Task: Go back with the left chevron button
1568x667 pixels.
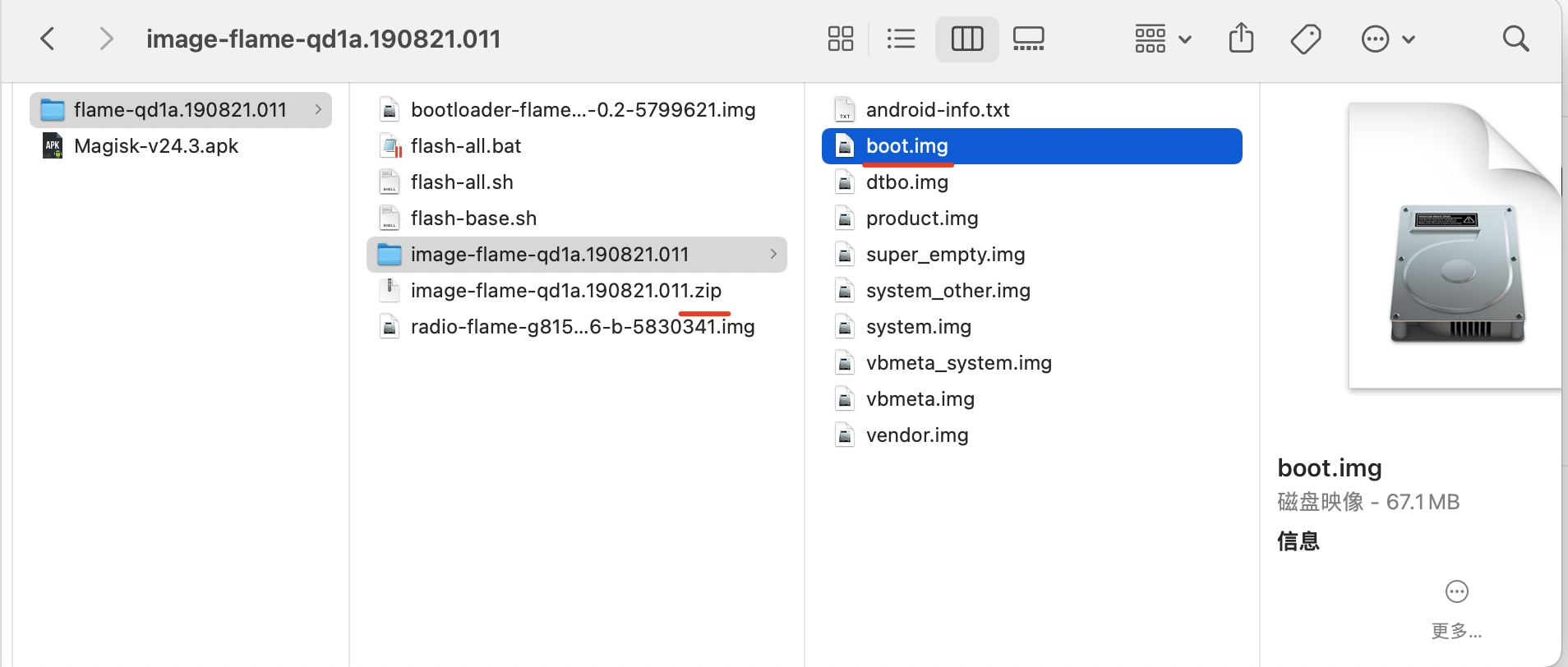Action: tap(48, 39)
